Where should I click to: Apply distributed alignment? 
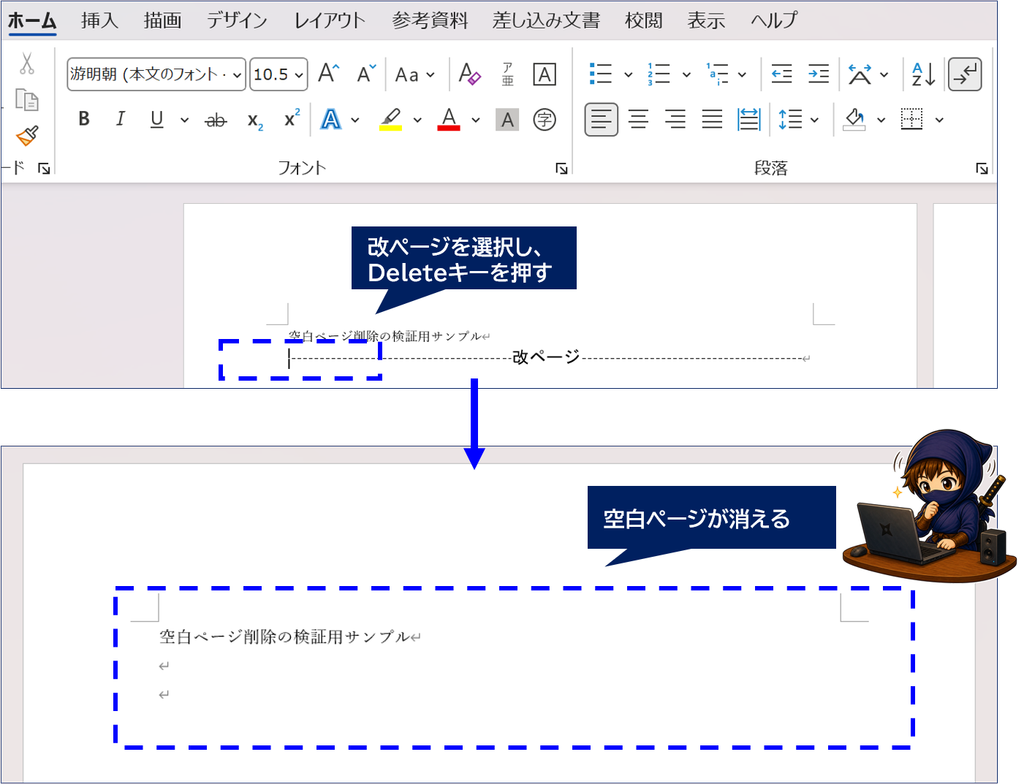click(x=748, y=120)
